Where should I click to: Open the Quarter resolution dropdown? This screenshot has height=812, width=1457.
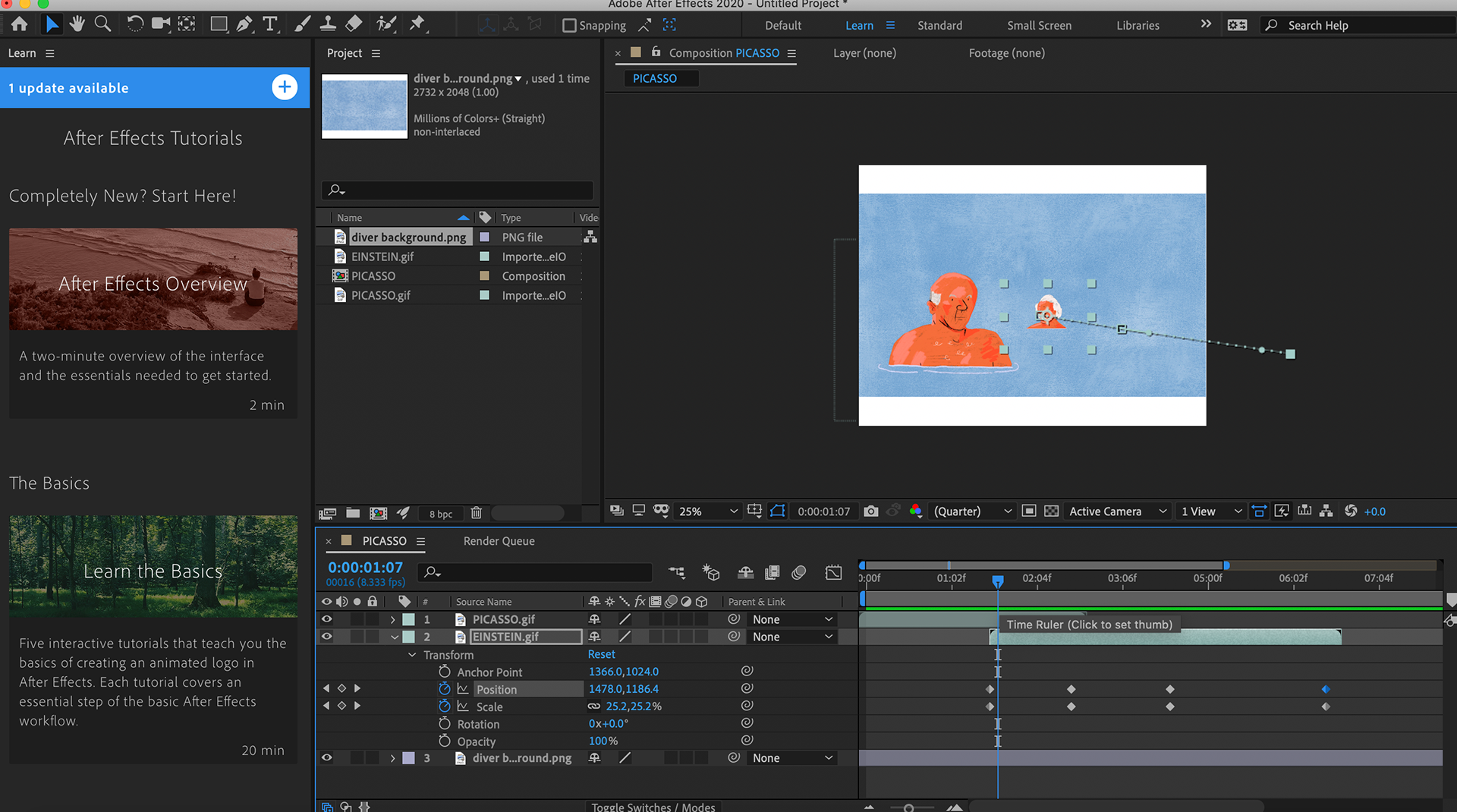click(x=971, y=511)
